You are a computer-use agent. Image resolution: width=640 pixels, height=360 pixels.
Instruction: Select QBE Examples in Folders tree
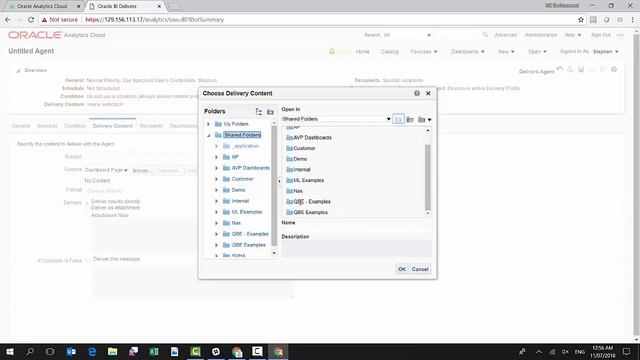[x=249, y=245]
